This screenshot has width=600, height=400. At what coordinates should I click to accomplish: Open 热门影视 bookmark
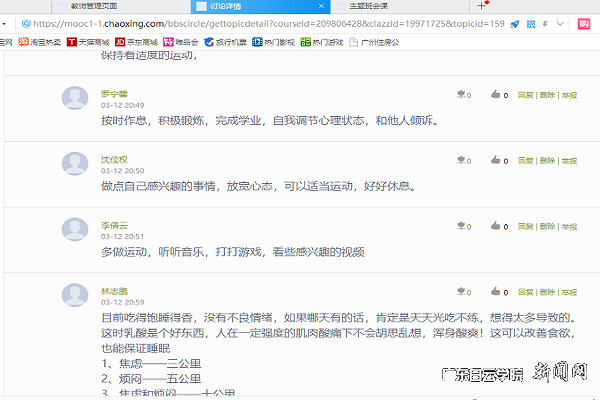pyautogui.click(x=274, y=42)
